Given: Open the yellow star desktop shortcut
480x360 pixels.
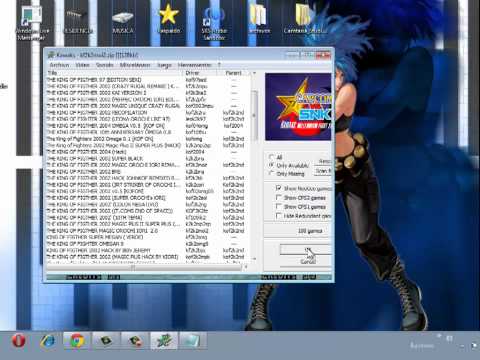Looking at the screenshot, I should (169, 19).
